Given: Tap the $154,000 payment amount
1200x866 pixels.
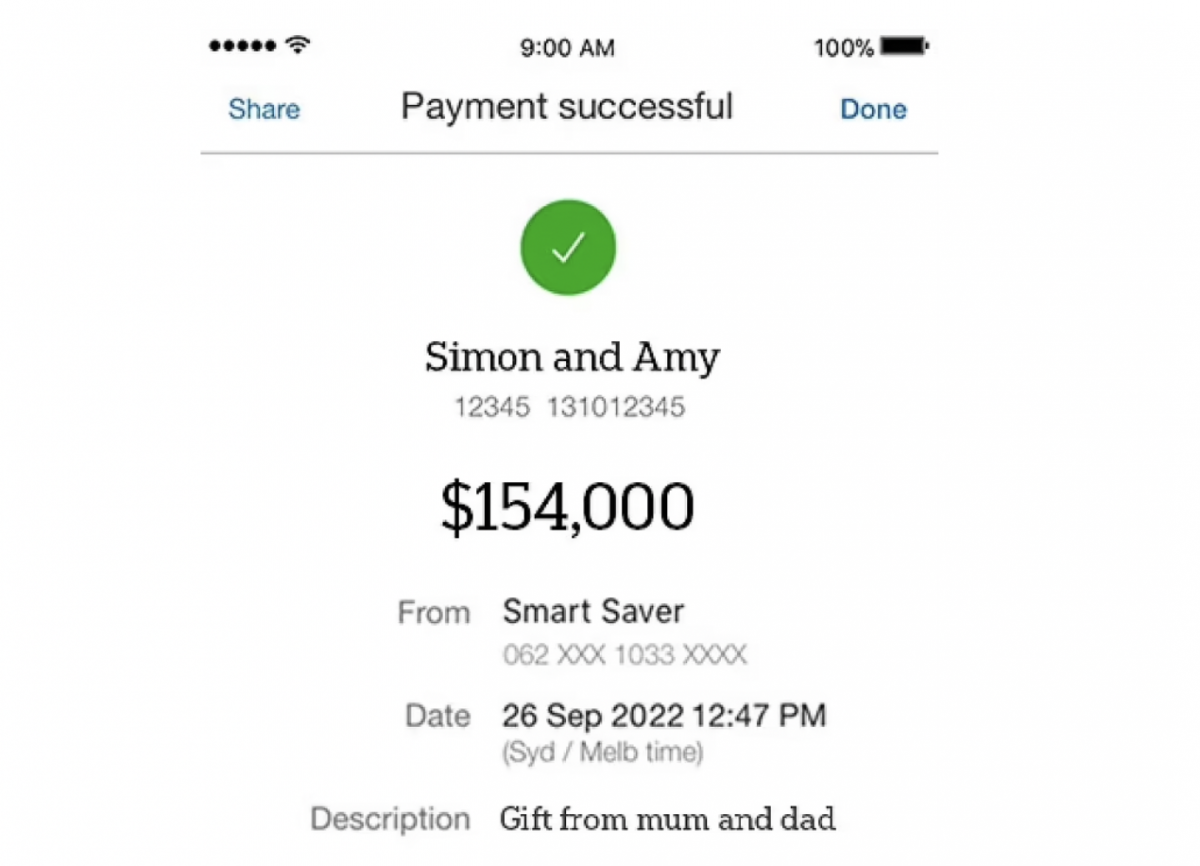Looking at the screenshot, I should point(567,507).
